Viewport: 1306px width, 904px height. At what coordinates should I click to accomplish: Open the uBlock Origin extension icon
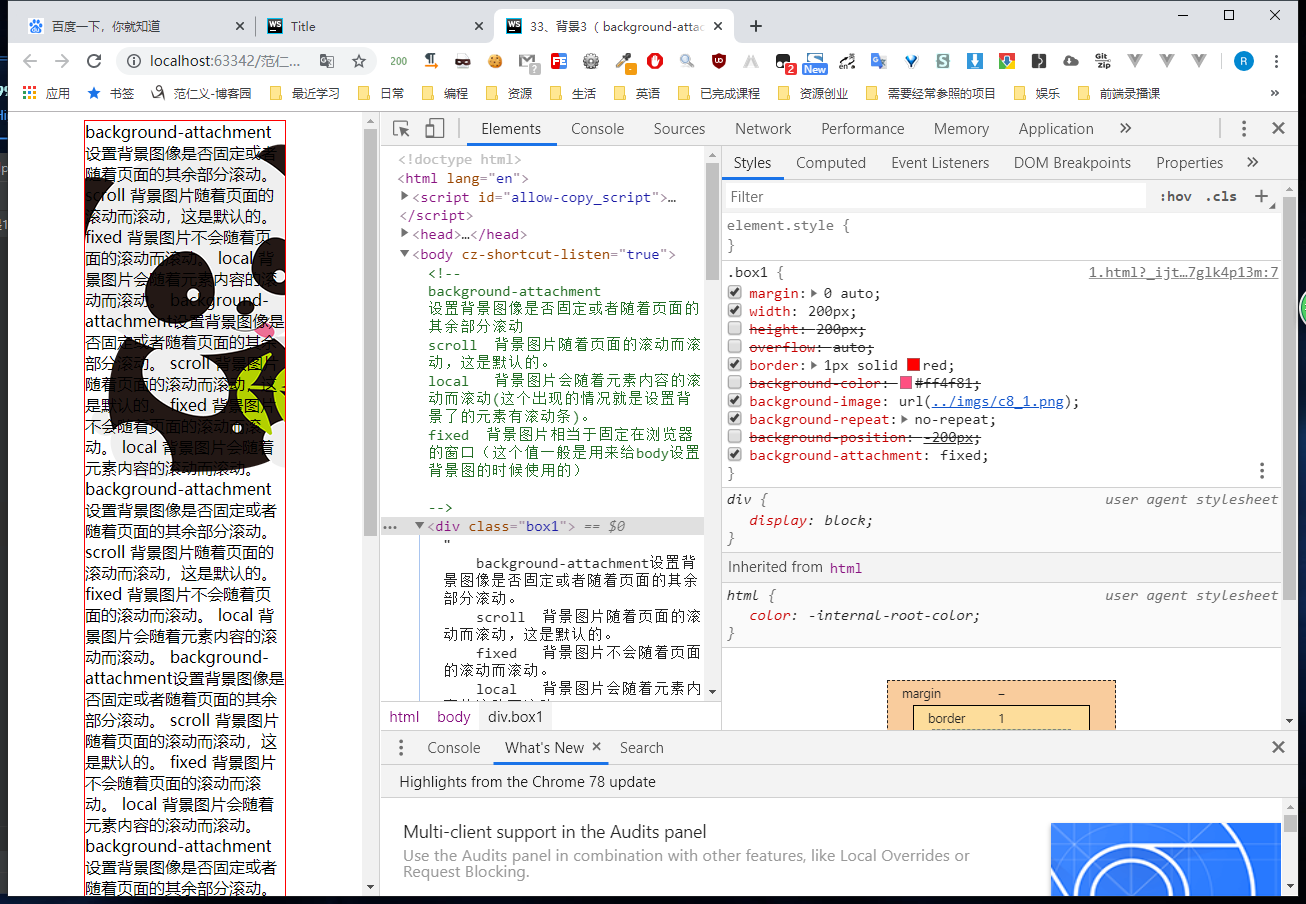(719, 61)
